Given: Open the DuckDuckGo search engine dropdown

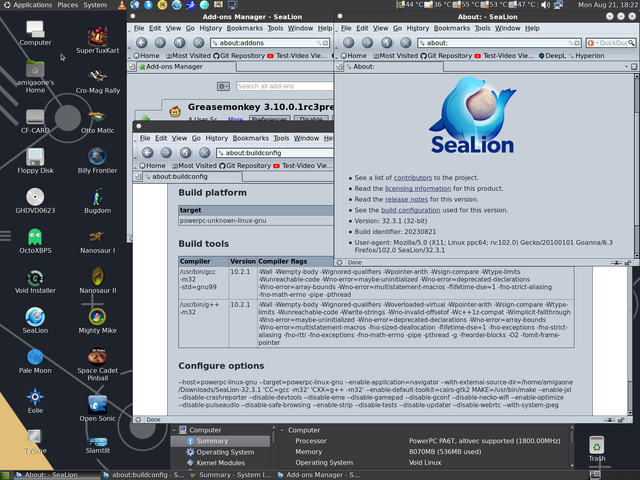Looking at the screenshot, I should click(591, 43).
